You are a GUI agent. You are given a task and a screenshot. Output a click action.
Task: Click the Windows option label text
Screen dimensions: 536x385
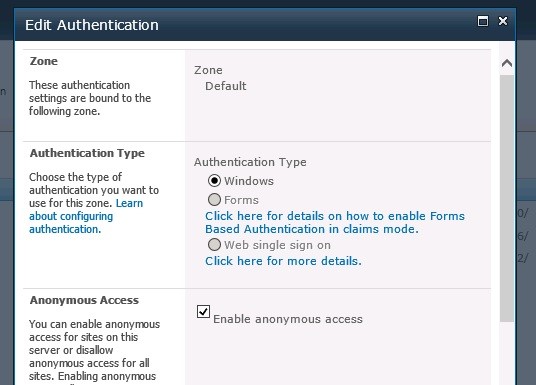tap(249, 181)
